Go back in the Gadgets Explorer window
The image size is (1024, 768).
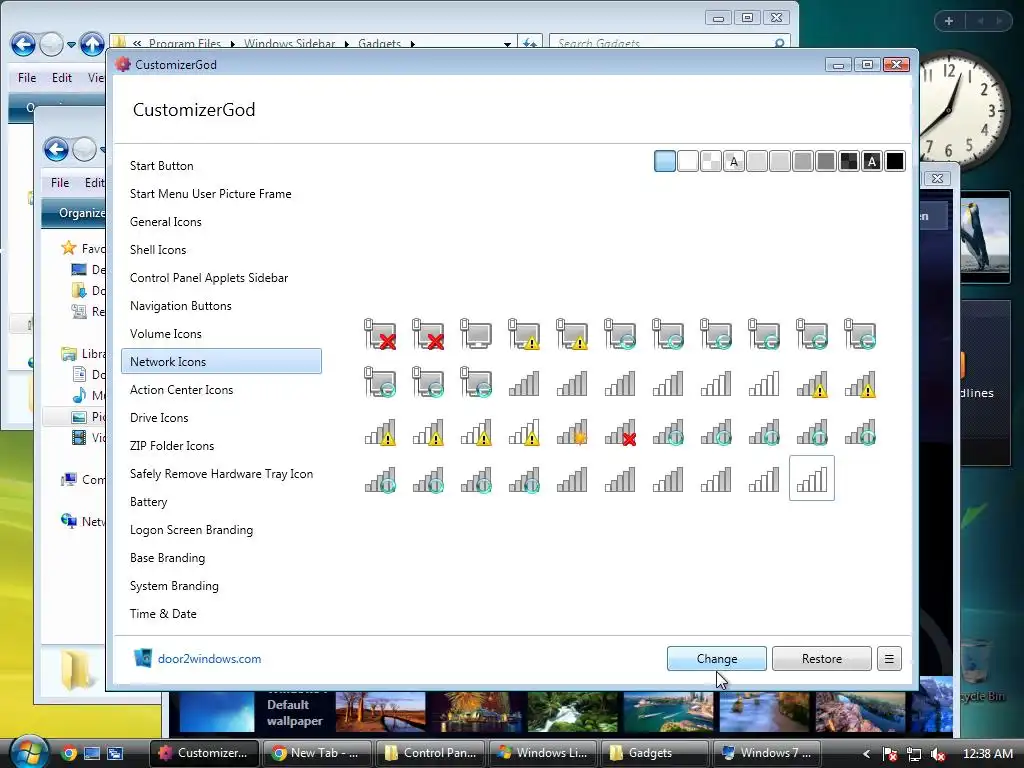click(x=23, y=44)
